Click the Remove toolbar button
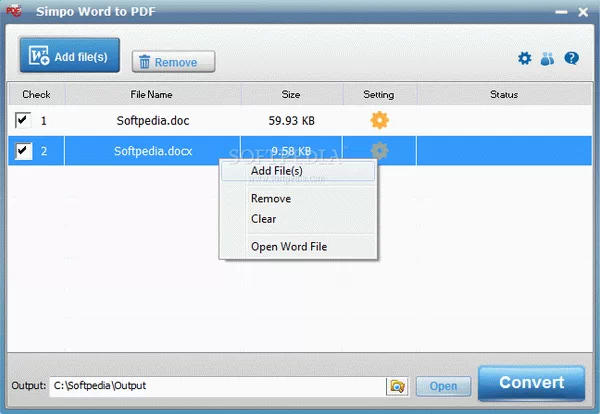This screenshot has height=414, width=600. tap(173, 62)
